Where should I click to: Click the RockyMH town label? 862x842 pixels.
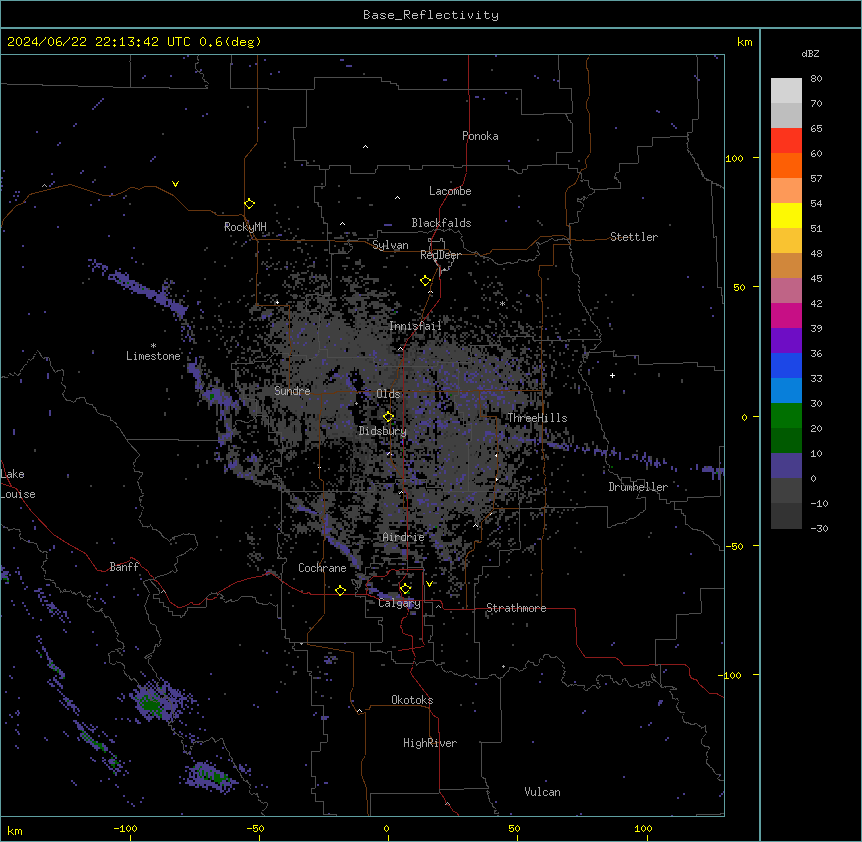click(245, 226)
